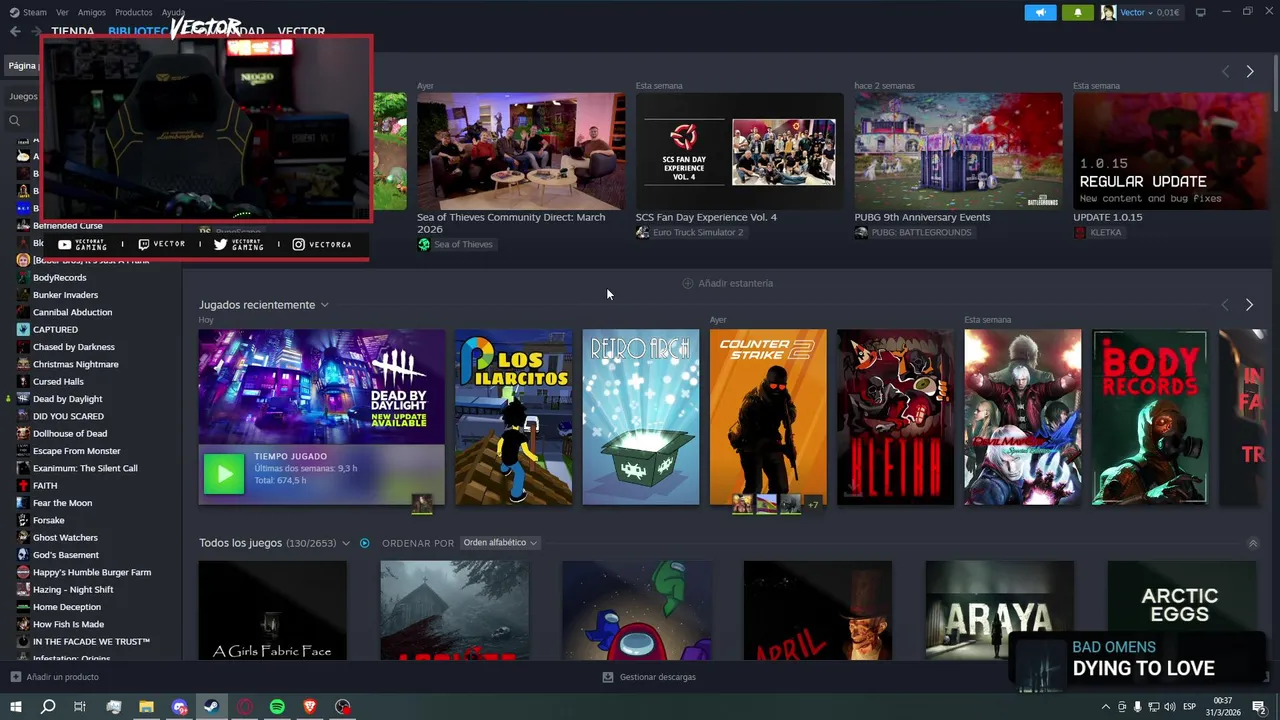Open Brave browser from the taskbar
Viewport: 1280px width, 720px height.
(310, 707)
